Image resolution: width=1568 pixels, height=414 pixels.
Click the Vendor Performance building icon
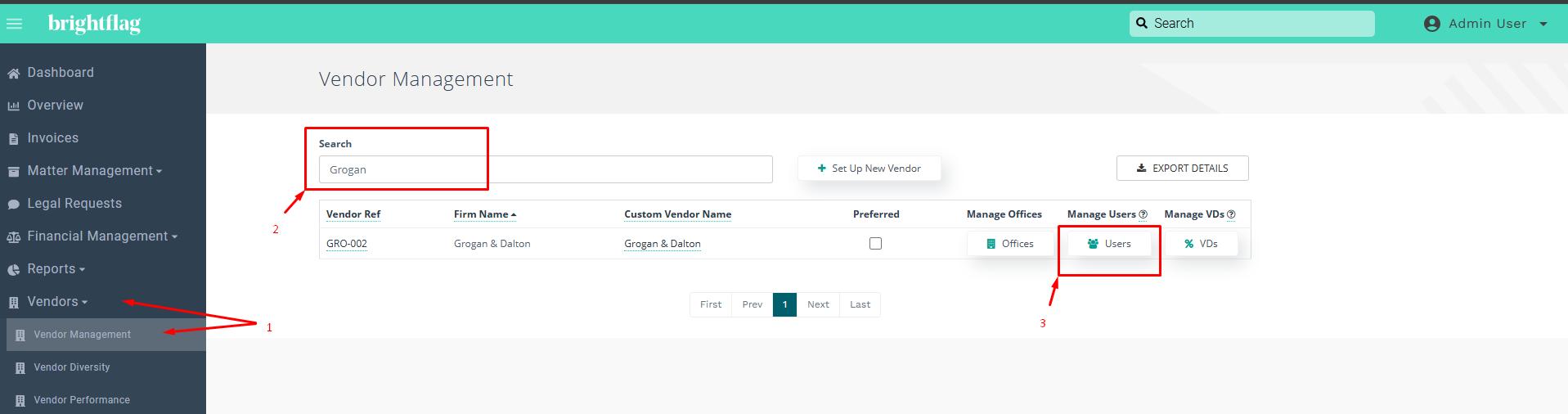[x=20, y=401]
